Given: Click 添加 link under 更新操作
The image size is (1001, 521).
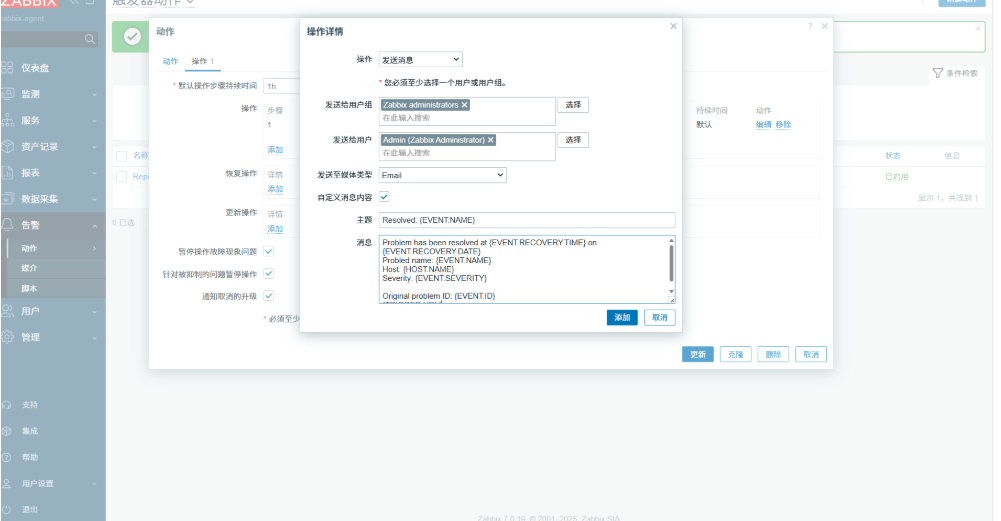Looking at the screenshot, I should (275, 229).
